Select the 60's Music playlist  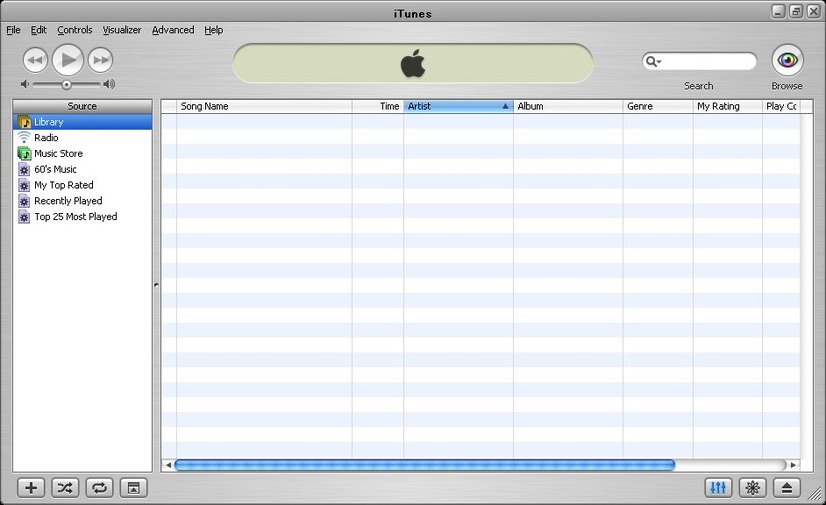point(83,170)
